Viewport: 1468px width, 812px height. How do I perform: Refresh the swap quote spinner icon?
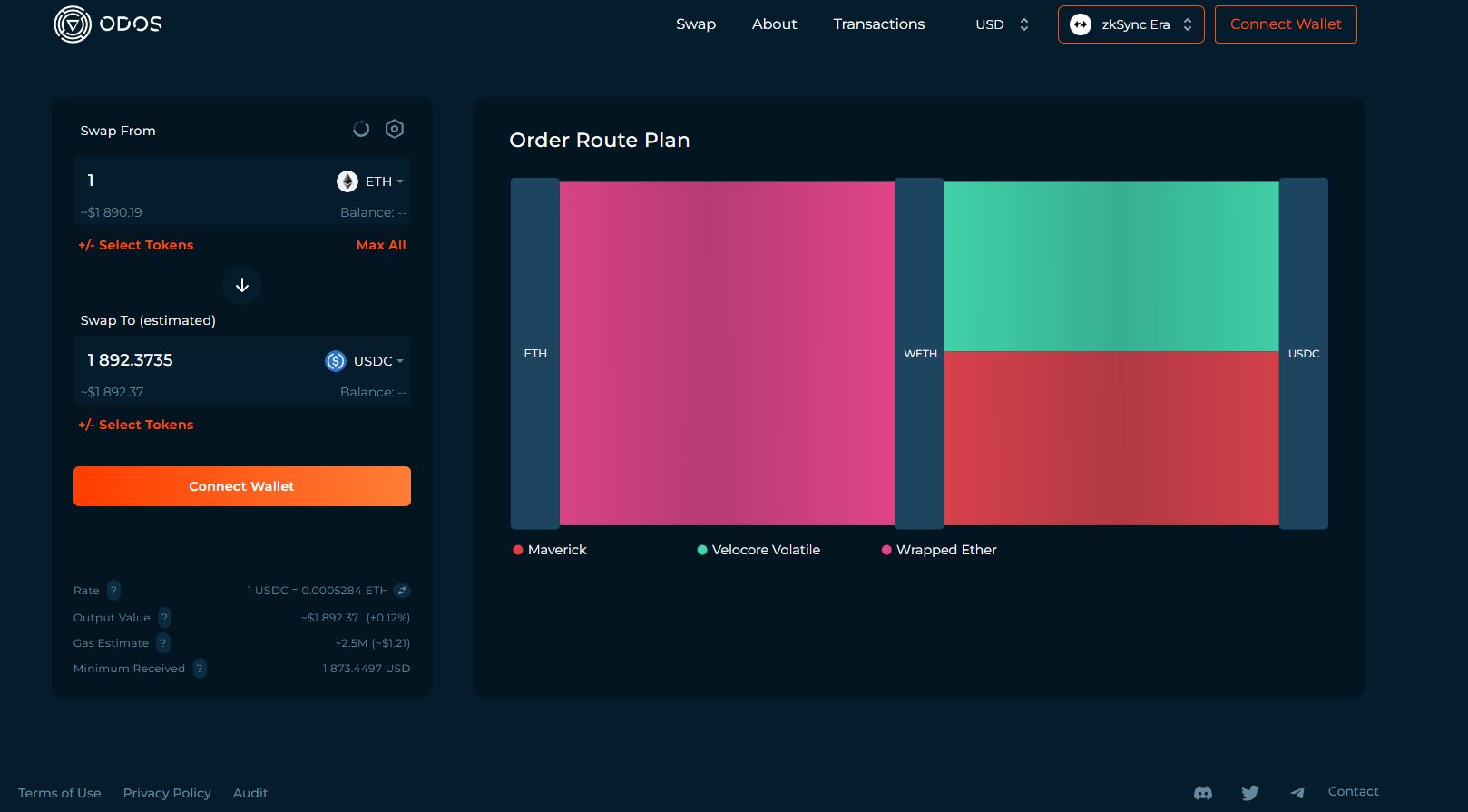tap(361, 129)
